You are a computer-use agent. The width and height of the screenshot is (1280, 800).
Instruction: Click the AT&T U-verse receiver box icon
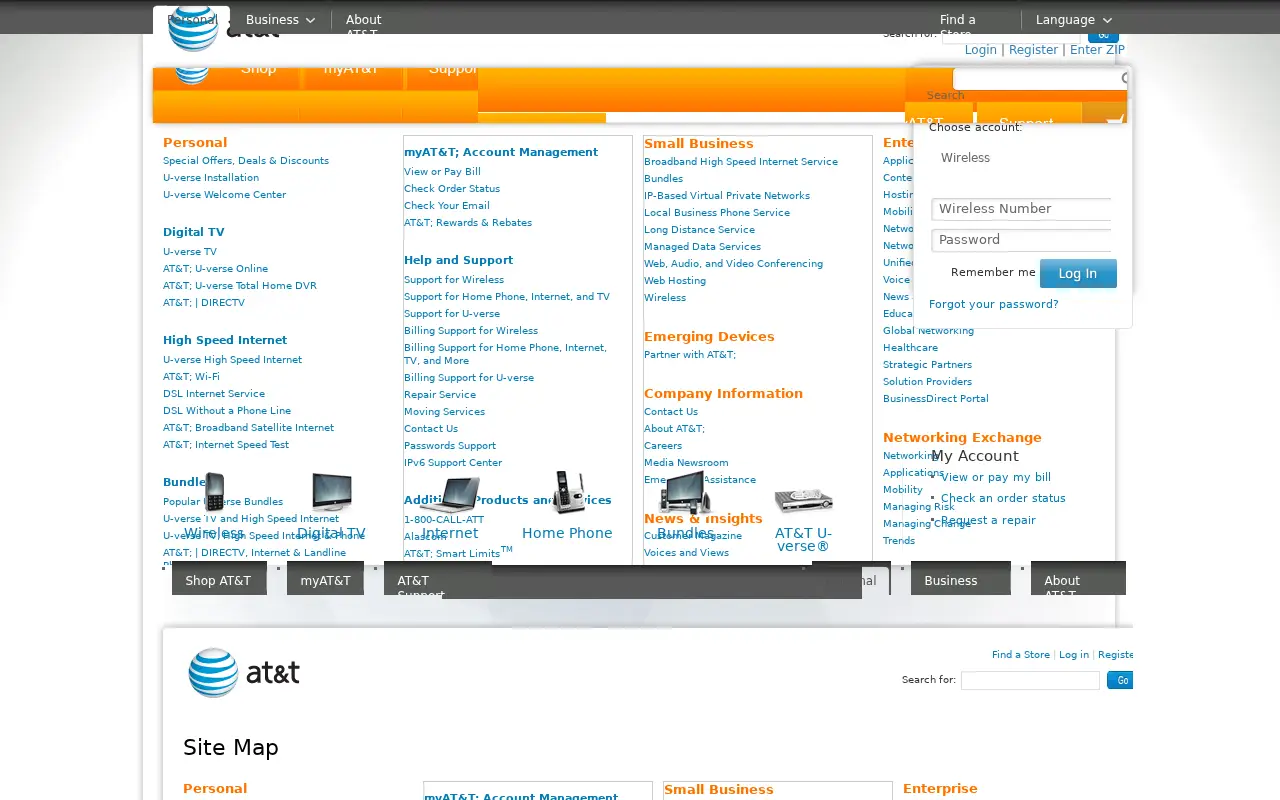[803, 499]
